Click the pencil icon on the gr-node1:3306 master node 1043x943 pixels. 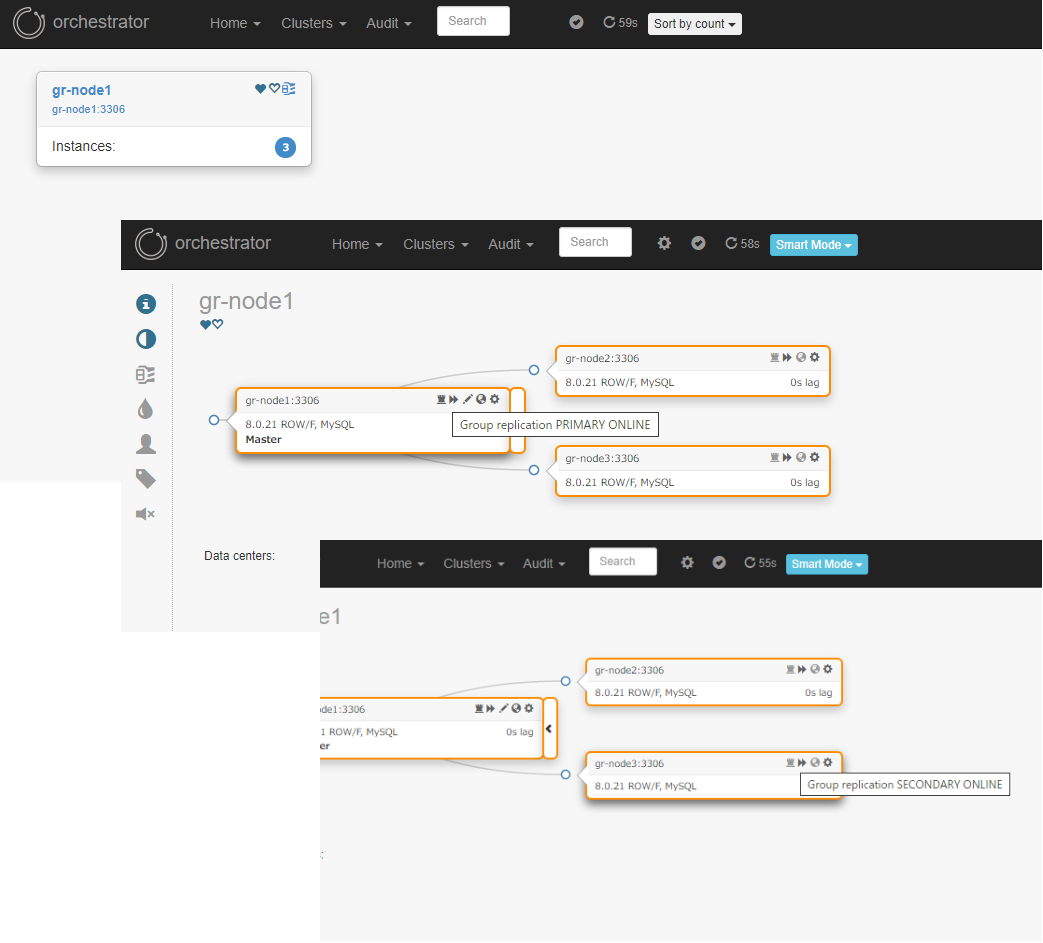point(468,399)
